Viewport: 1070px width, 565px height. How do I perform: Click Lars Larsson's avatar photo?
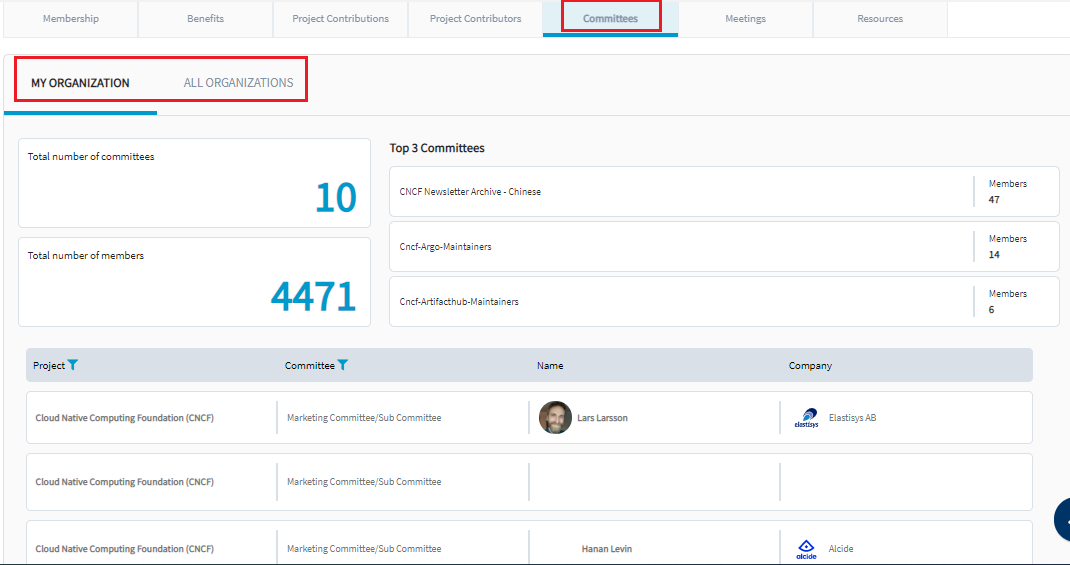click(555, 418)
